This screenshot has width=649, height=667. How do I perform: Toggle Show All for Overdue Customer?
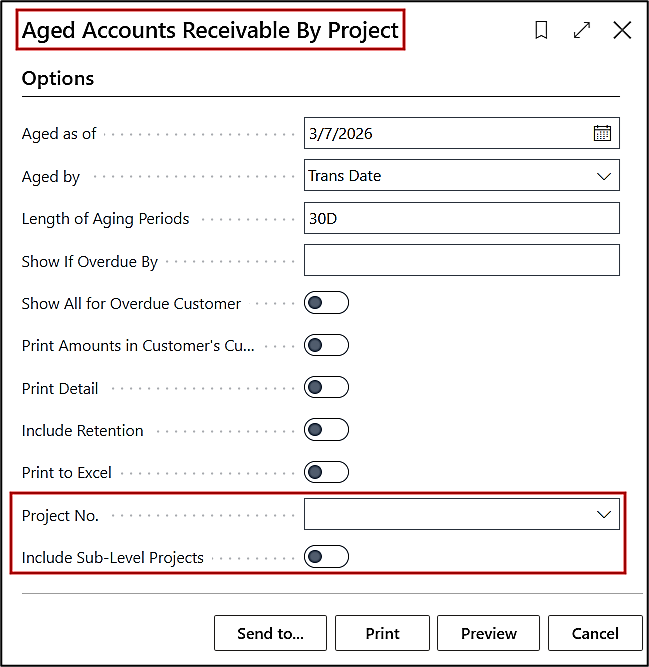point(326,303)
